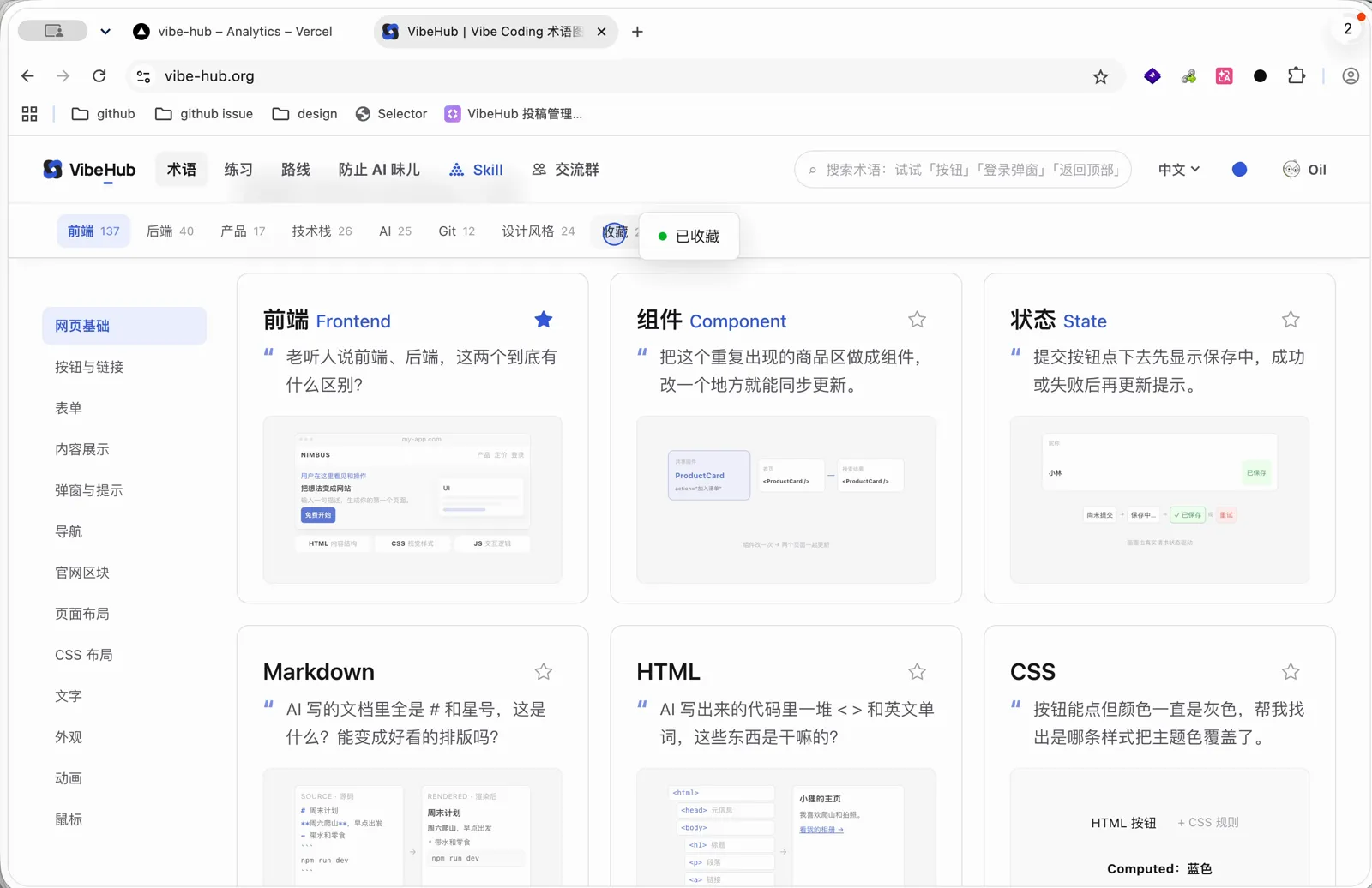This screenshot has width=1372, height=888.
Task: Click the purple diamond extension icon
Action: tap(1152, 76)
